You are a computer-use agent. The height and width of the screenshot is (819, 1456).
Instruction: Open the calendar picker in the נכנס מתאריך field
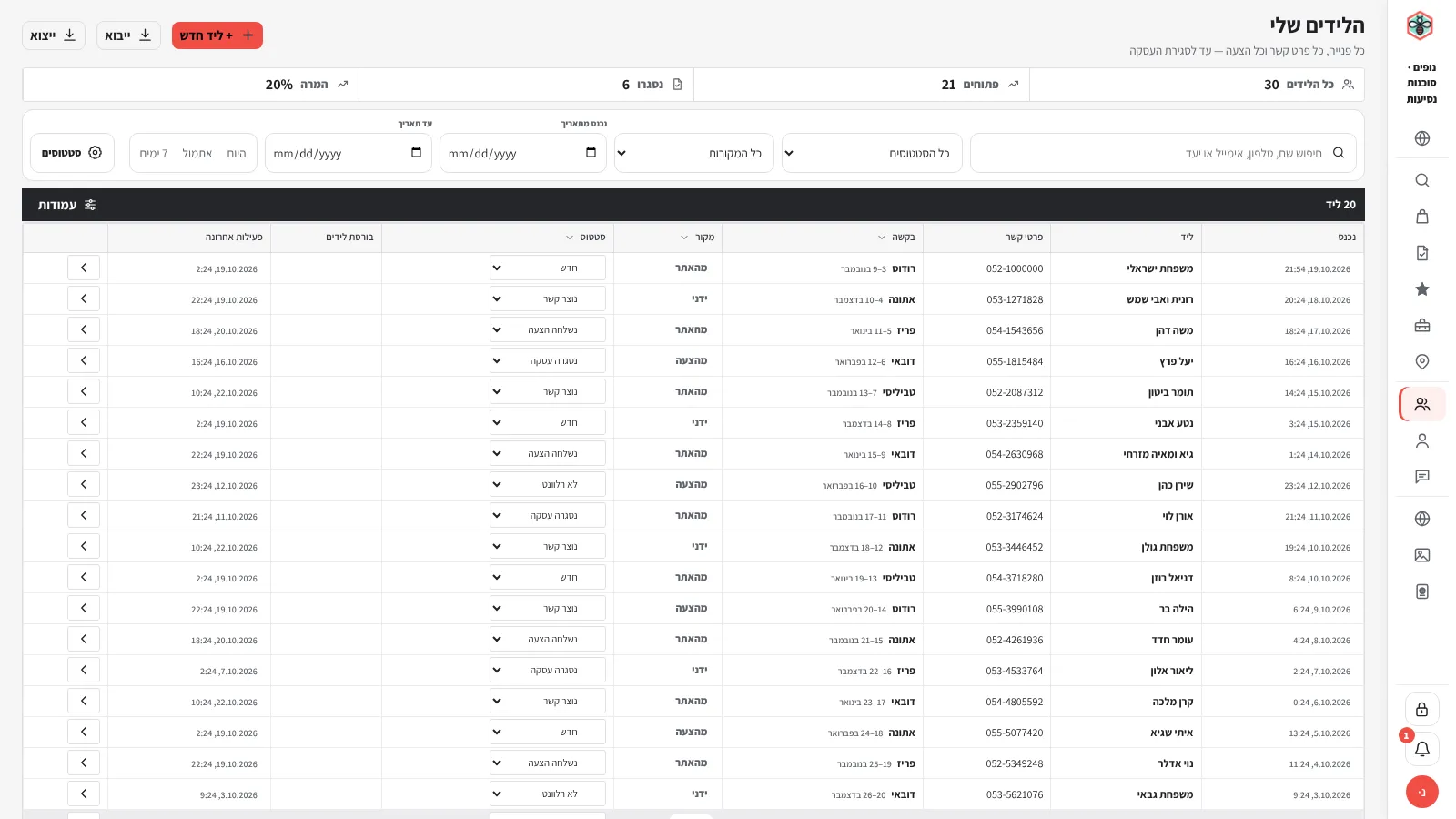point(591,153)
